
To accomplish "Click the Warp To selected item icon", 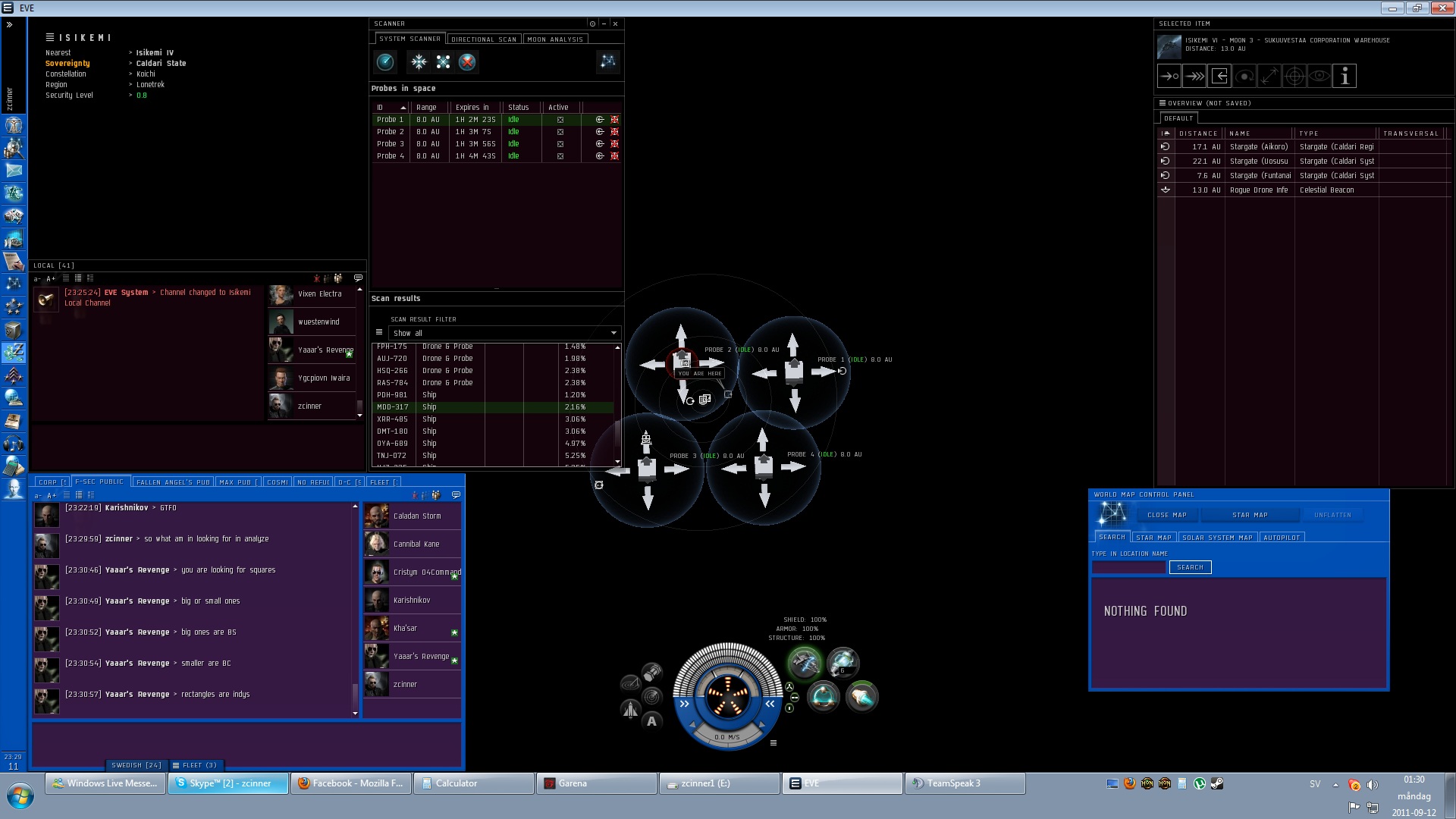I will (x=1194, y=76).
